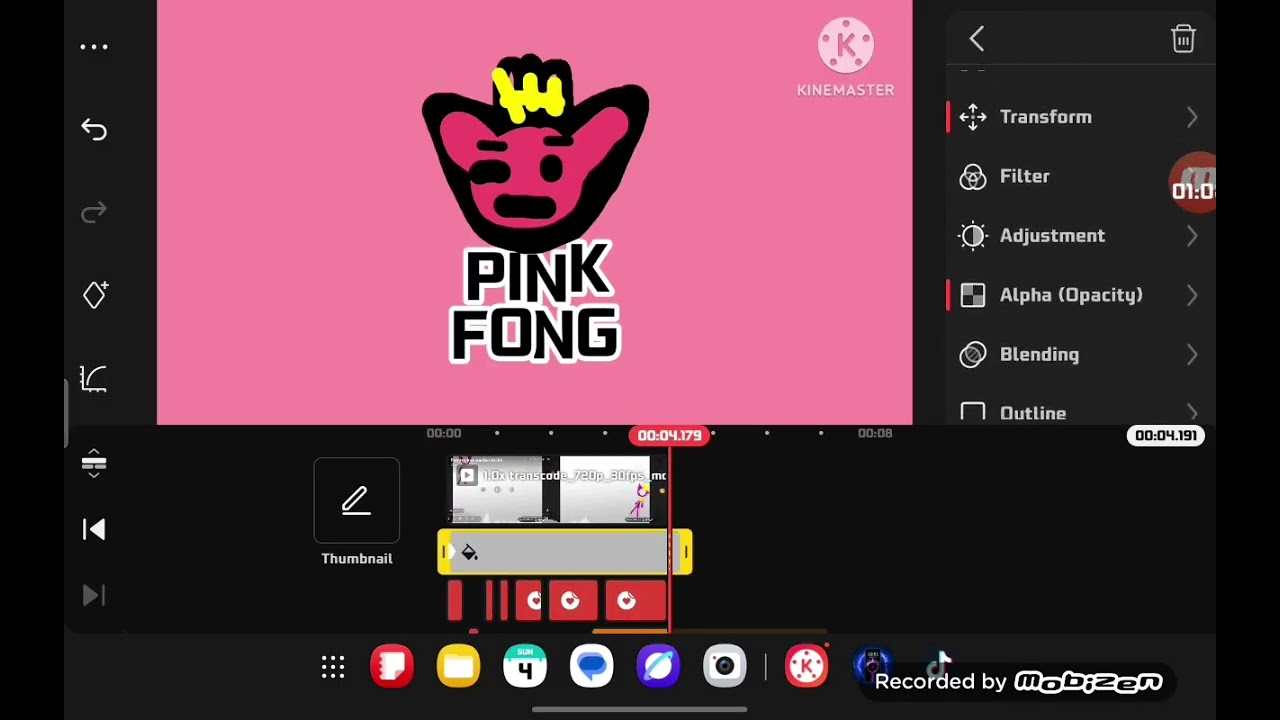Screen dimensions: 1280x720
Task: Jump to the end of the timeline
Action: (94, 596)
